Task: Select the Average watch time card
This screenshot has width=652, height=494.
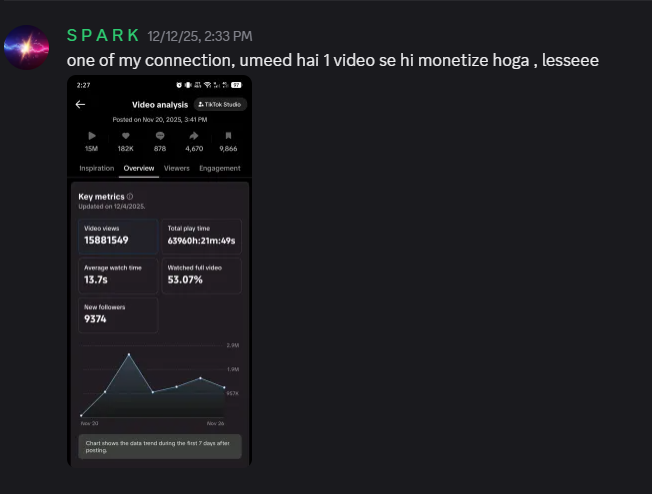Action: click(x=118, y=276)
